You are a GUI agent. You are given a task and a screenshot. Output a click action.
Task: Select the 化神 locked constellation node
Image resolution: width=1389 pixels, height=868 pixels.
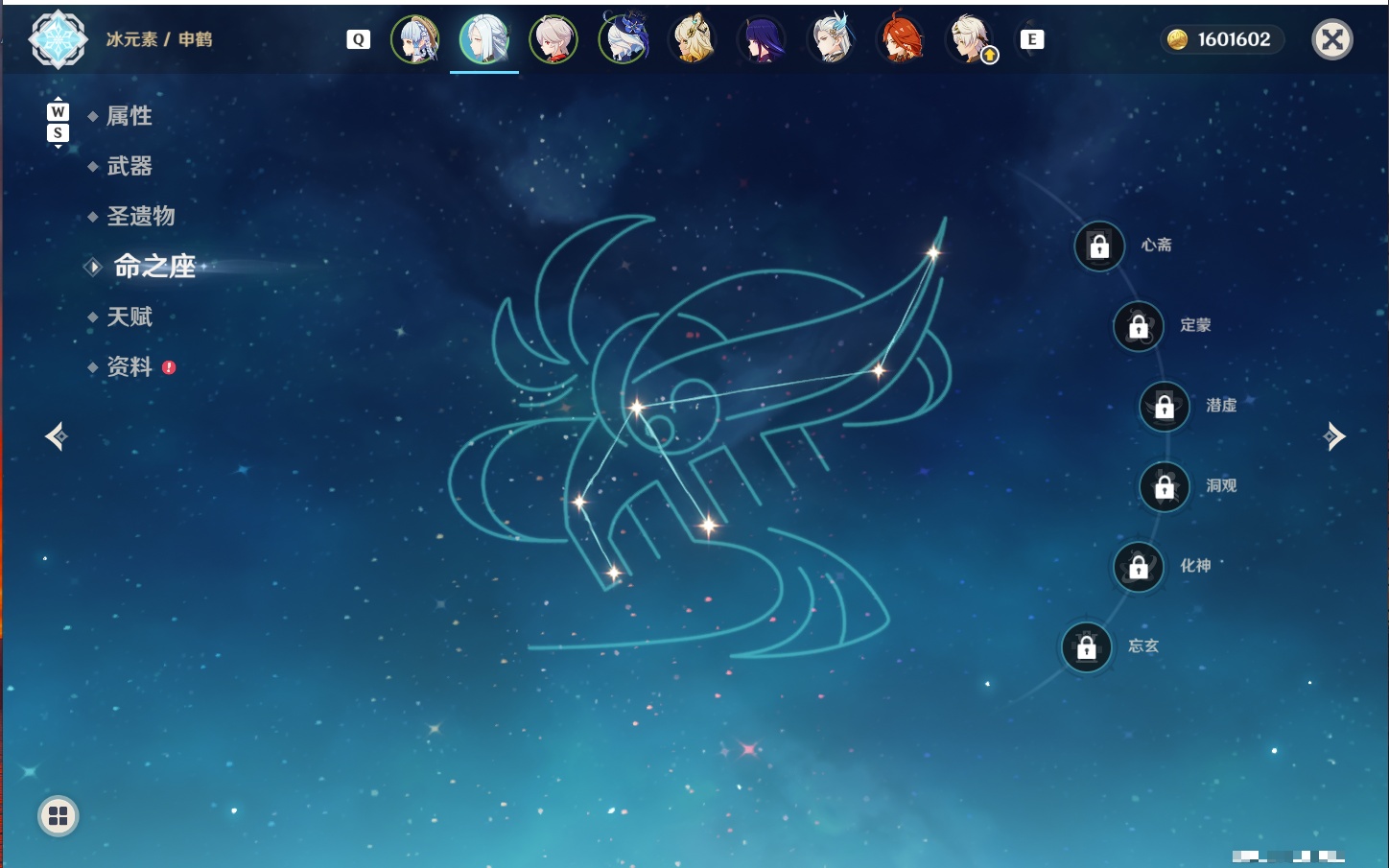(1139, 567)
